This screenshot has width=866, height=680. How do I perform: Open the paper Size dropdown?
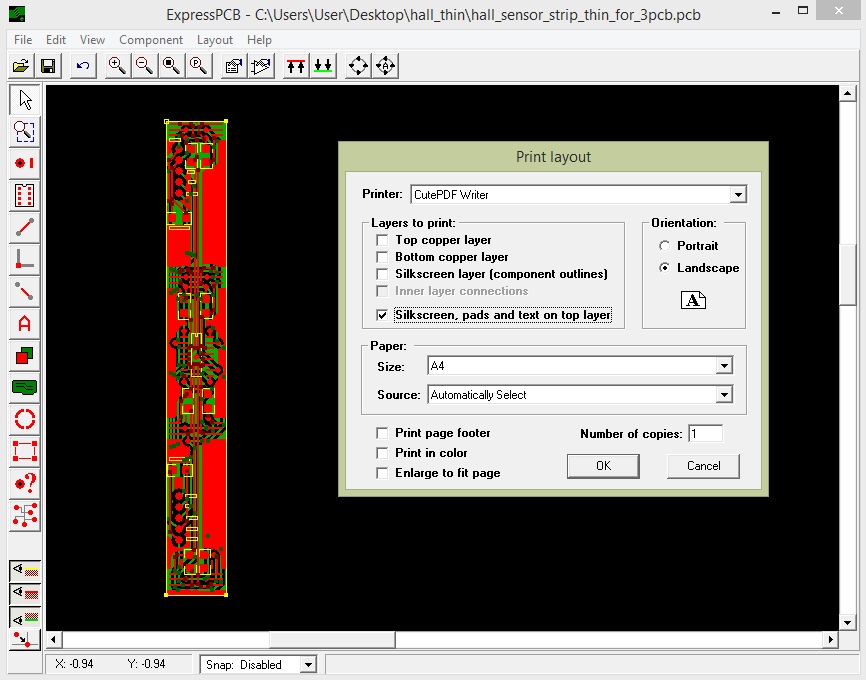pos(724,365)
